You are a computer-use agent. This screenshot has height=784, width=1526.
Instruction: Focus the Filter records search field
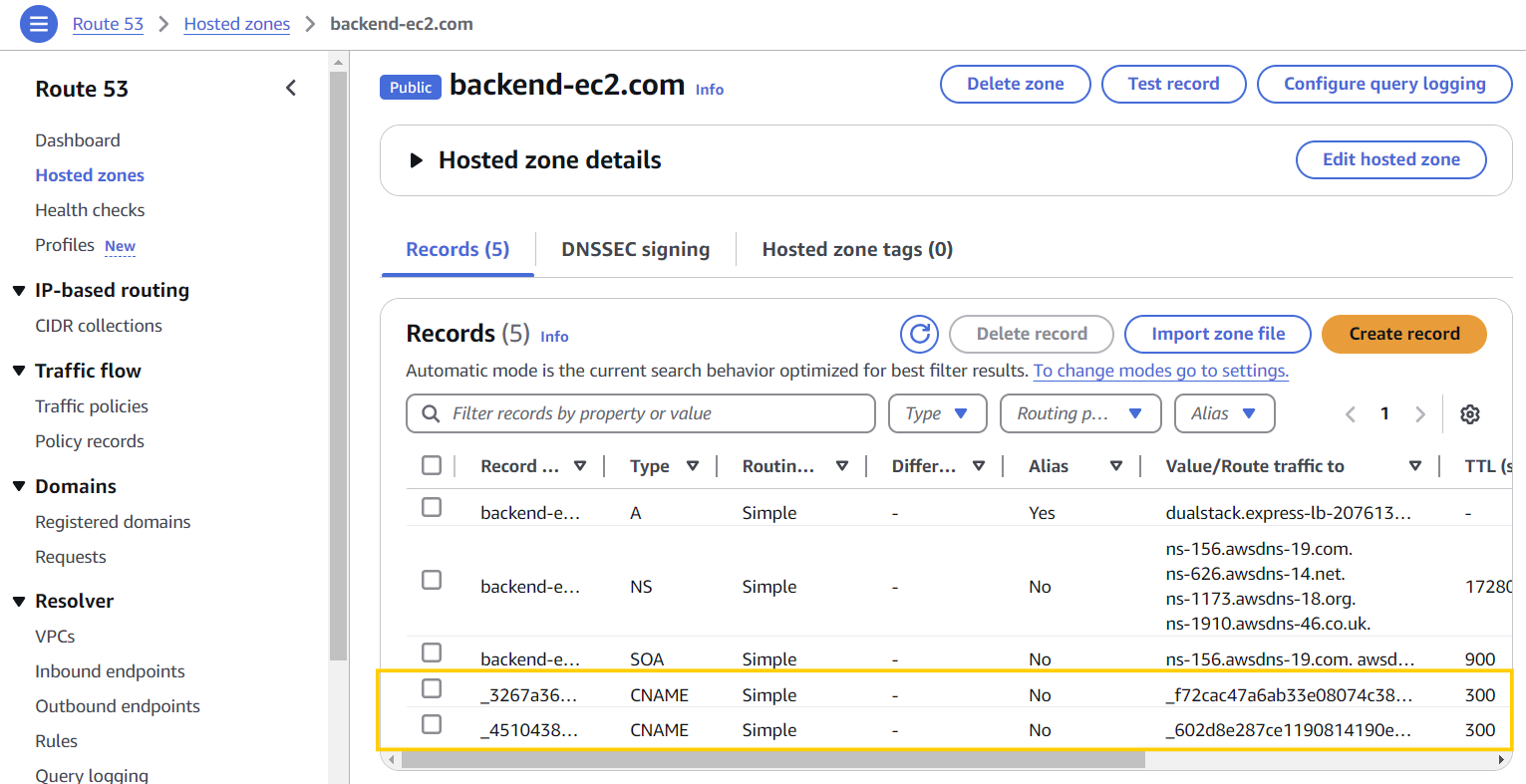[x=641, y=413]
